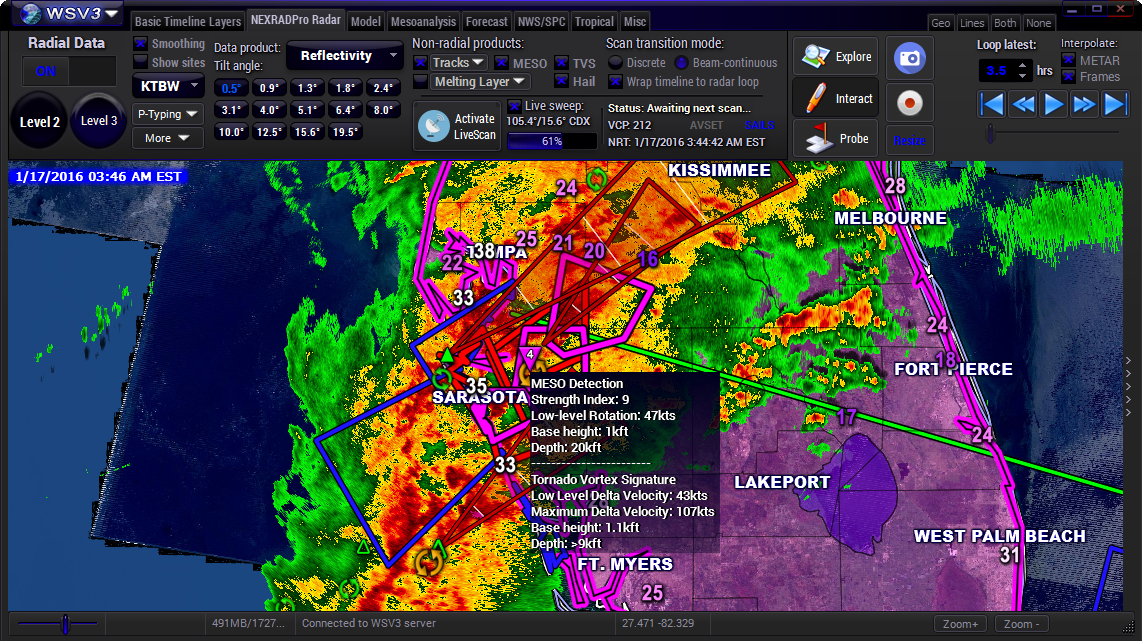Open the Mesoanalysis tab
The image size is (1142, 641).
423,22
